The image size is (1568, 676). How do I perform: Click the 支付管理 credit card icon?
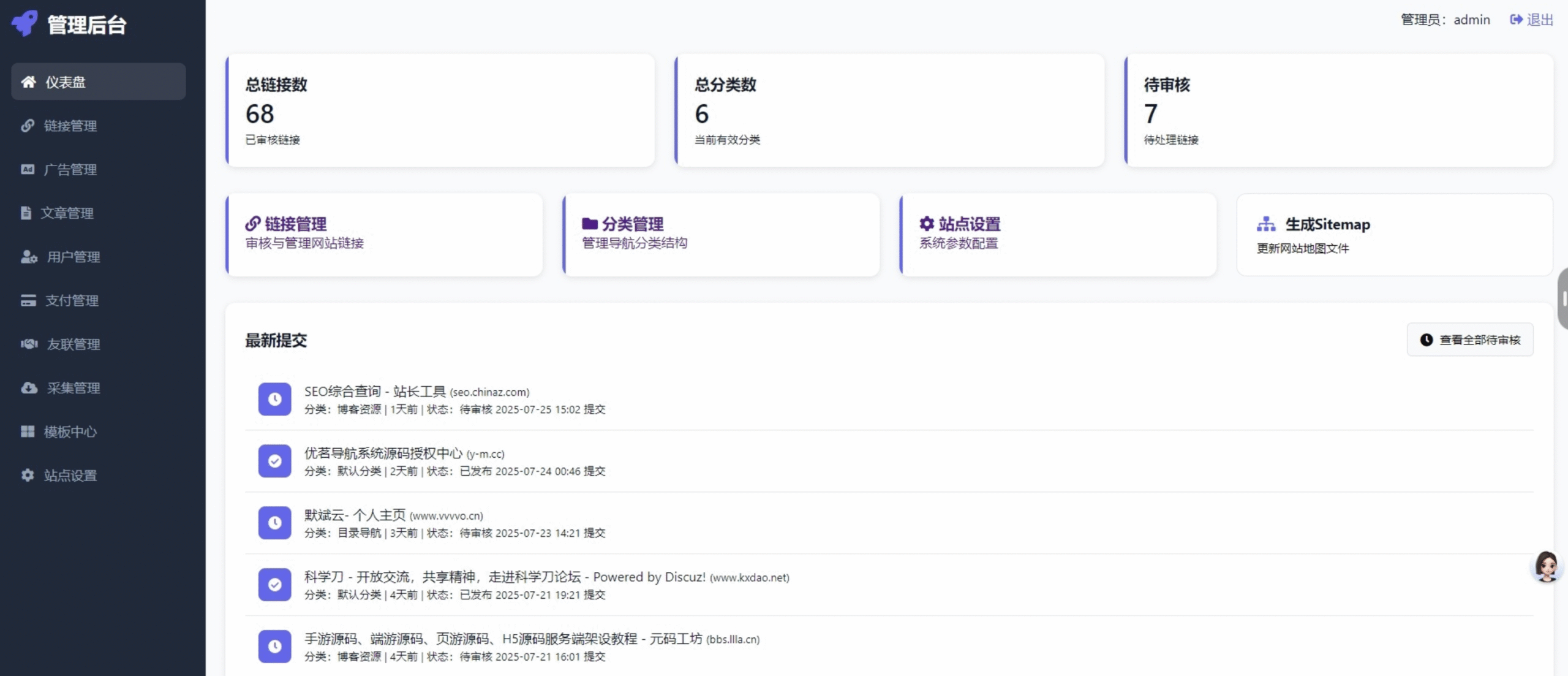point(28,300)
